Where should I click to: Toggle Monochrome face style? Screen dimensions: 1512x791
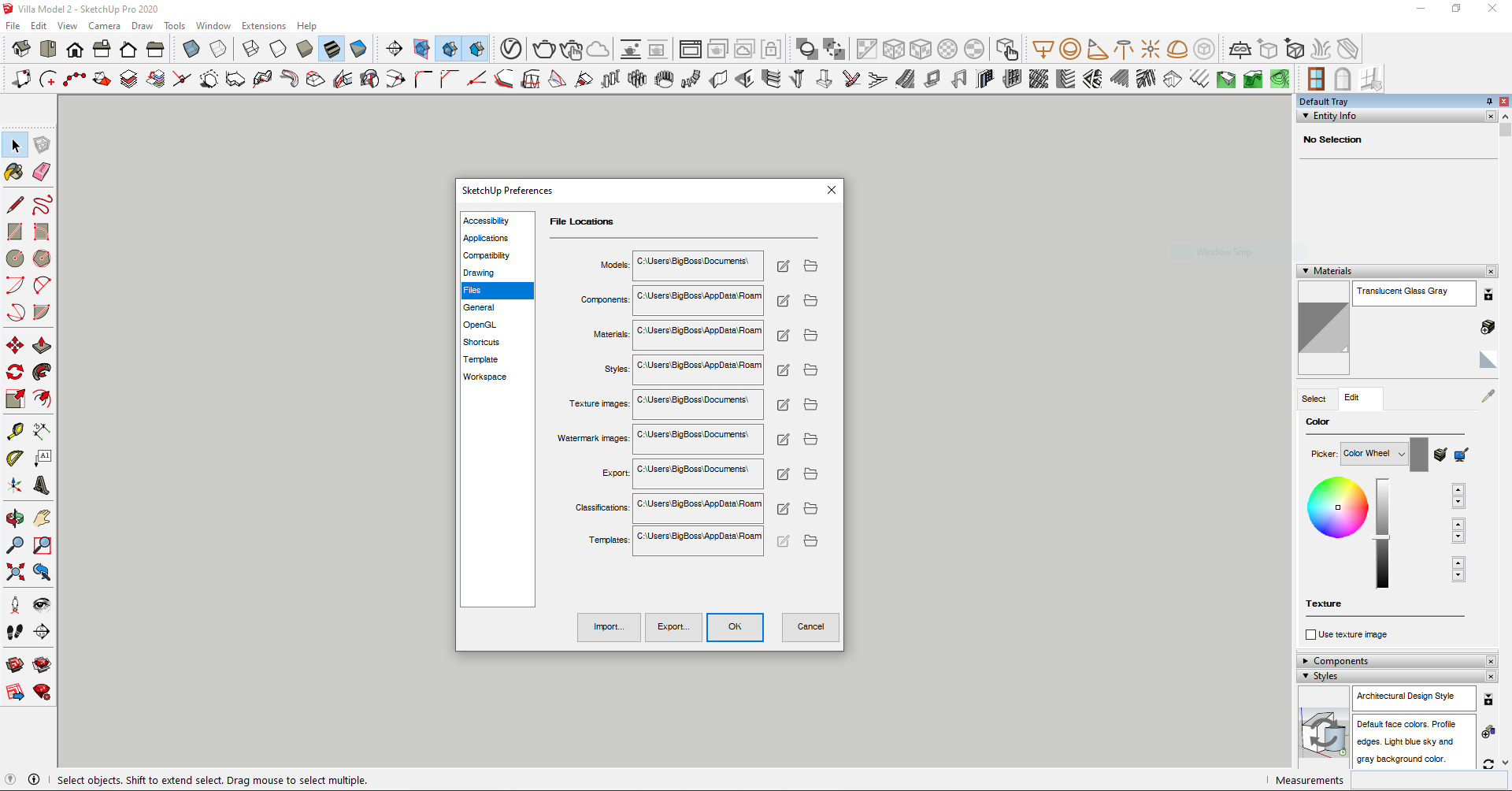click(358, 49)
